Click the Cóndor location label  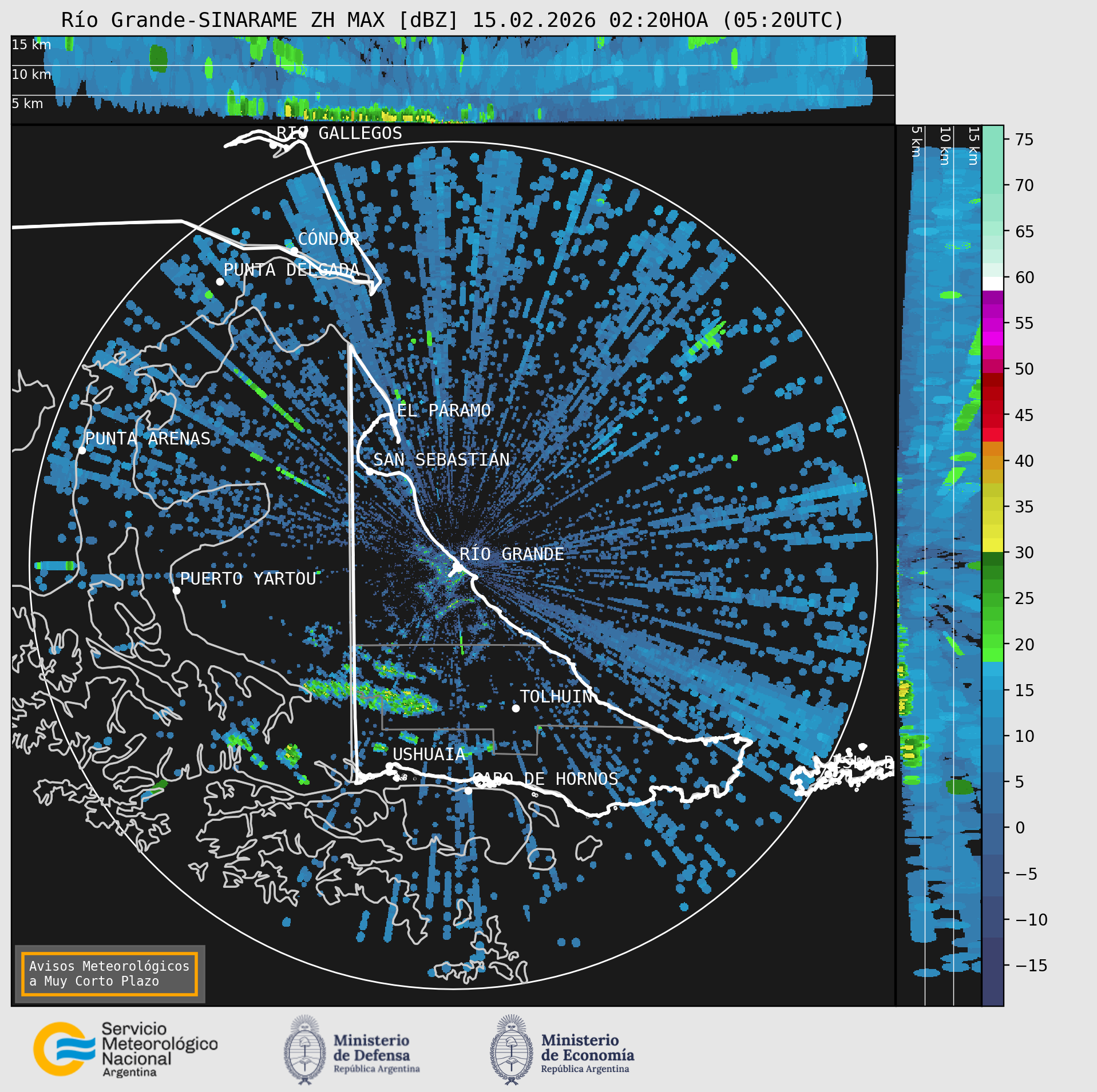(x=328, y=239)
